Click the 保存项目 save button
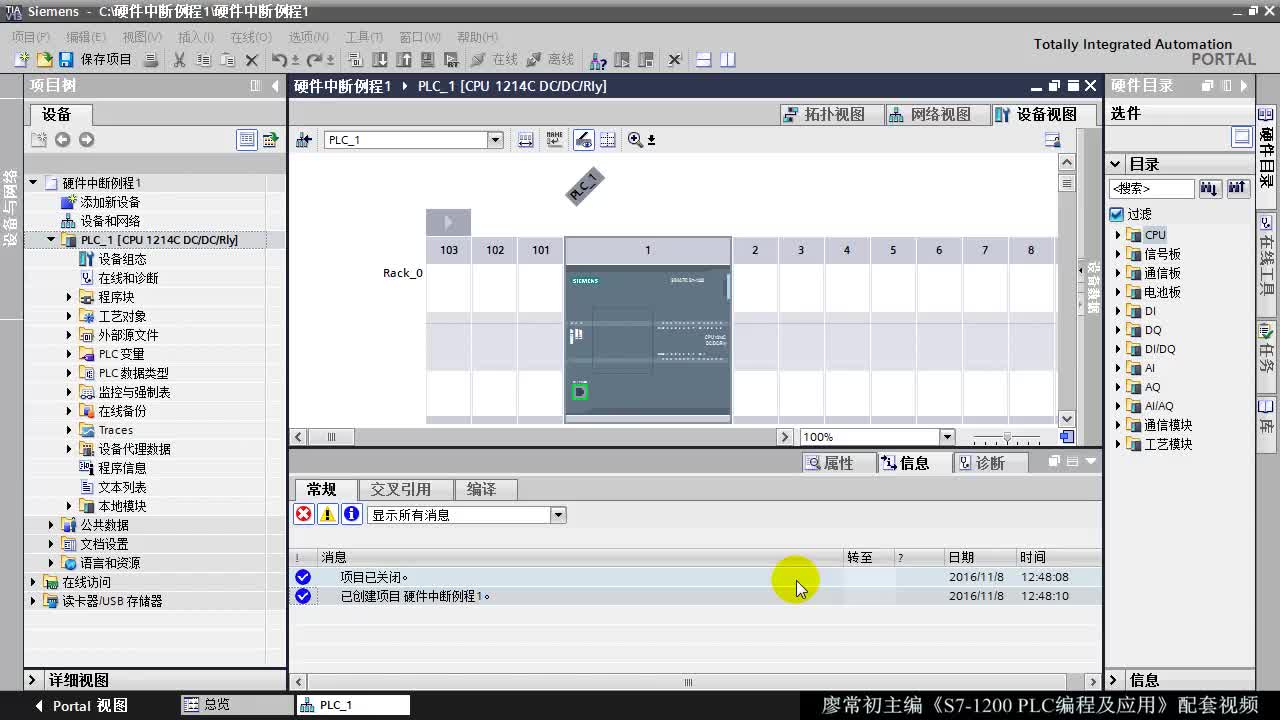Image resolution: width=1280 pixels, height=720 pixels. pos(96,60)
